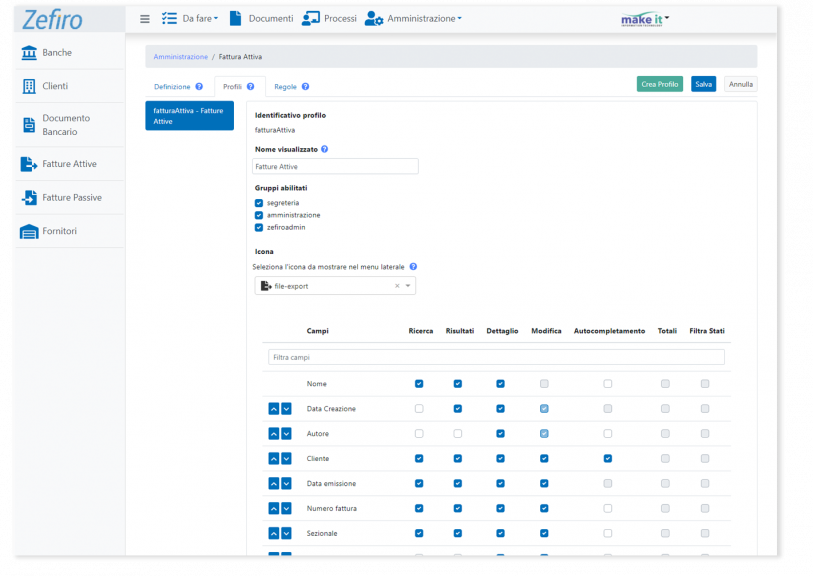
Task: Click the fatturaAttiva identifier text
Action: coord(275,130)
